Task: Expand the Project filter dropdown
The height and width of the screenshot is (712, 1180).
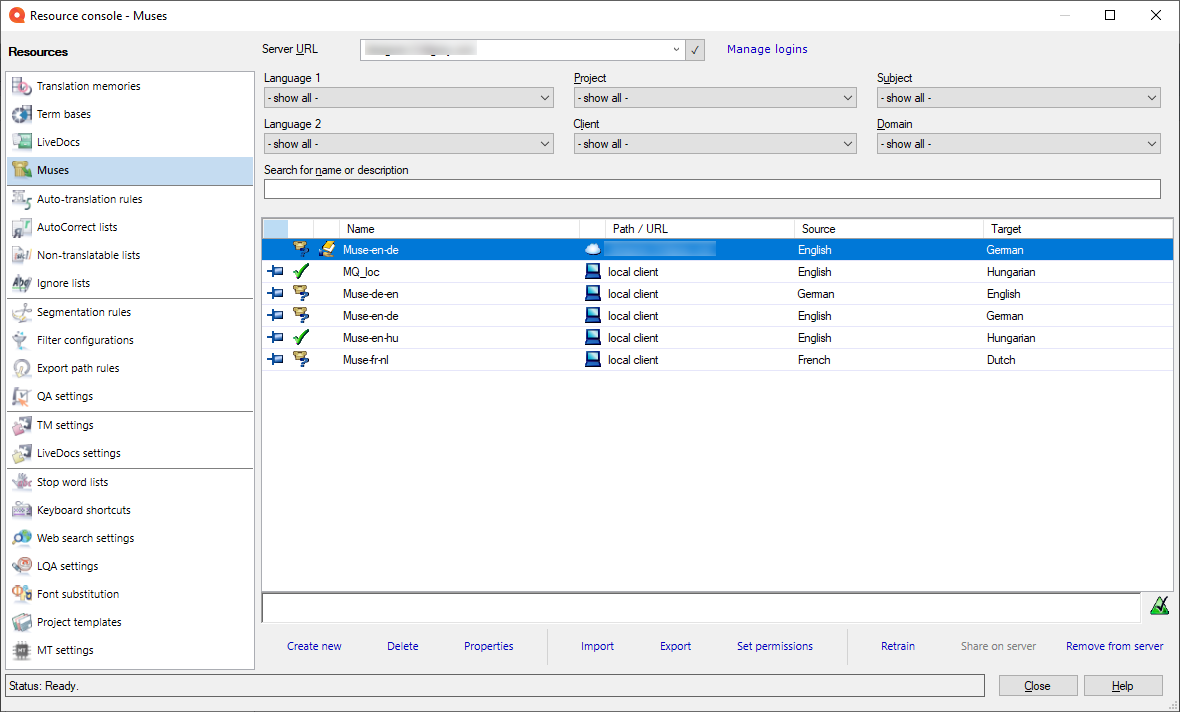Action: 714,98
